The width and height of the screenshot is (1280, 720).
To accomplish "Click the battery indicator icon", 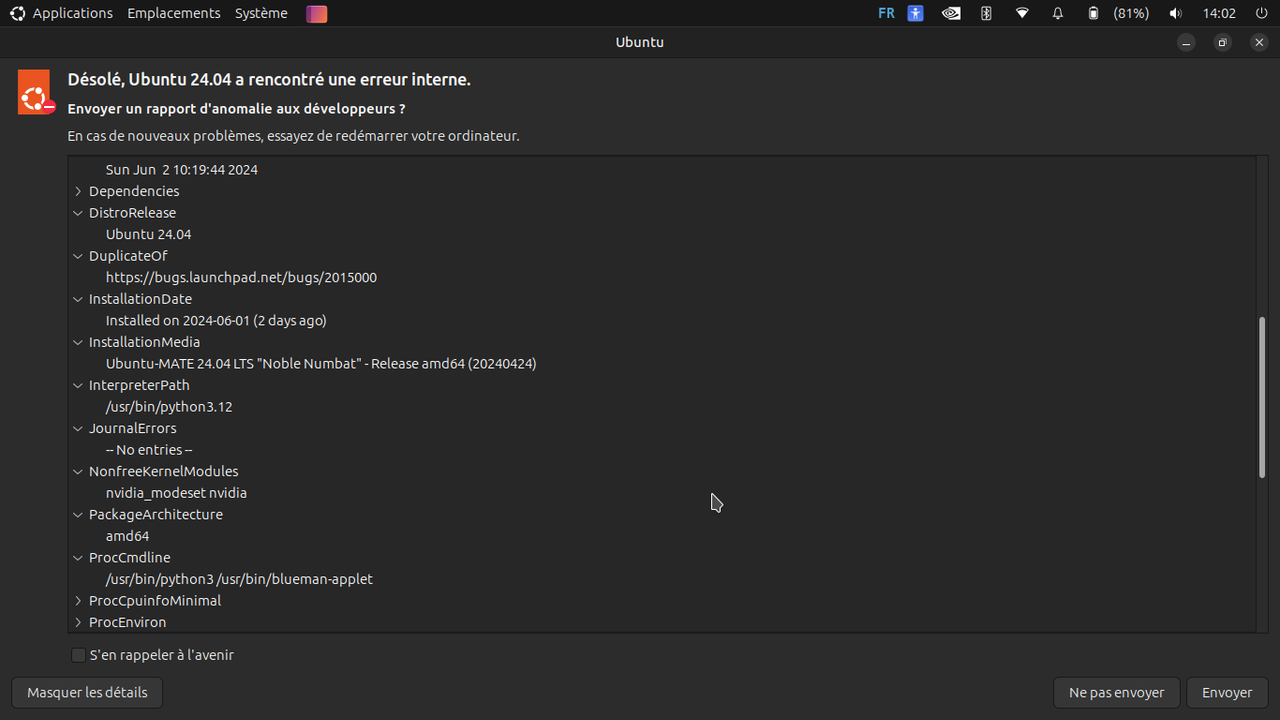I will pyautogui.click(x=1094, y=13).
